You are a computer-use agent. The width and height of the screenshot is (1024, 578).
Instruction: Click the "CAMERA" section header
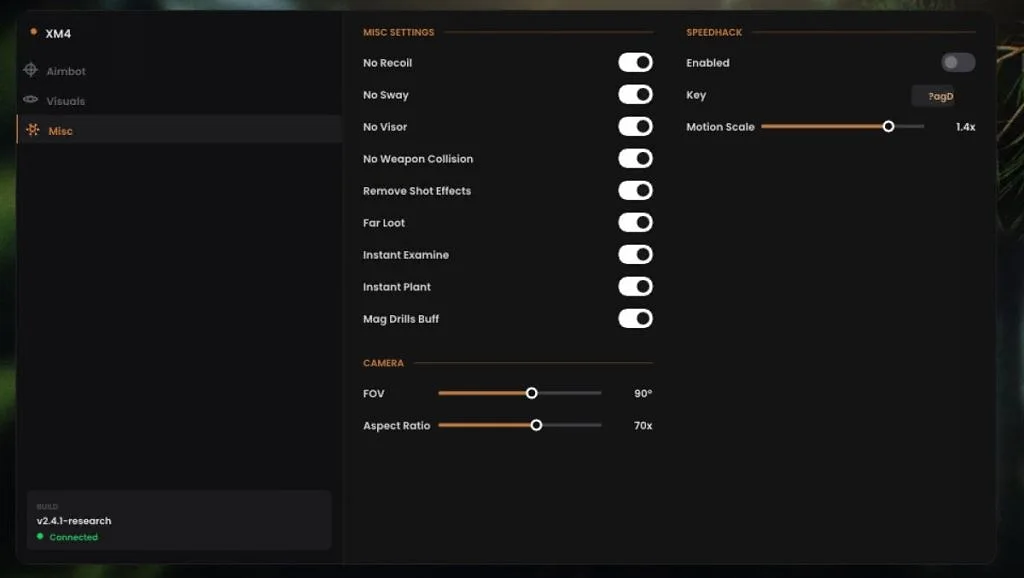click(383, 363)
